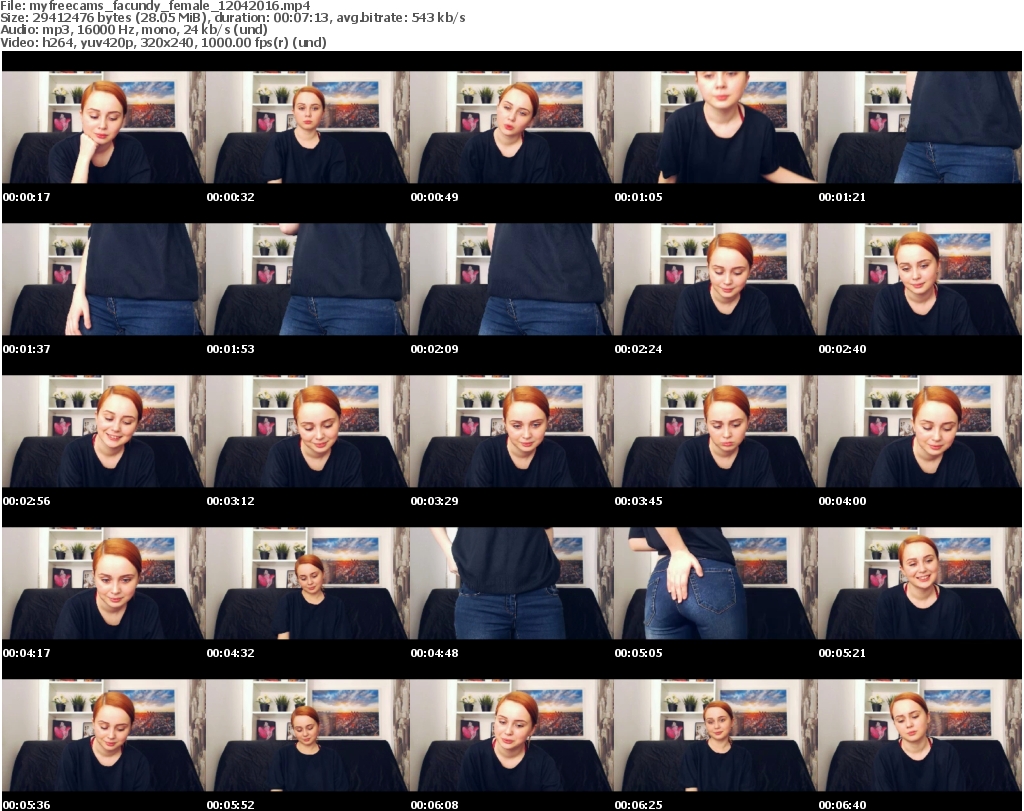The width and height of the screenshot is (1024, 811).
Task: Click the 00:06:40 timestamp label
Action: 842,805
